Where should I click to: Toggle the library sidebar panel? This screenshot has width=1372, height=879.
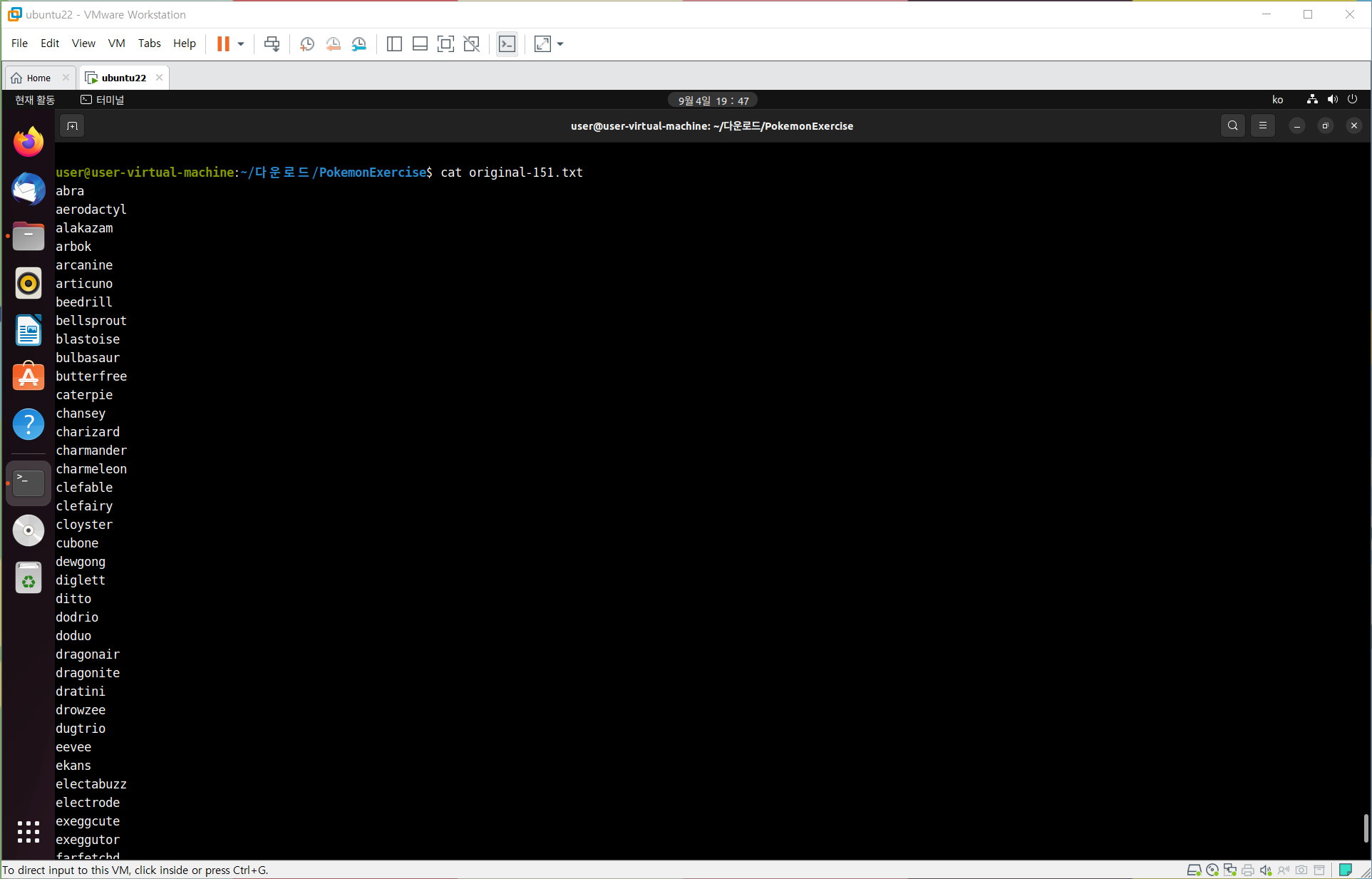[x=394, y=44]
